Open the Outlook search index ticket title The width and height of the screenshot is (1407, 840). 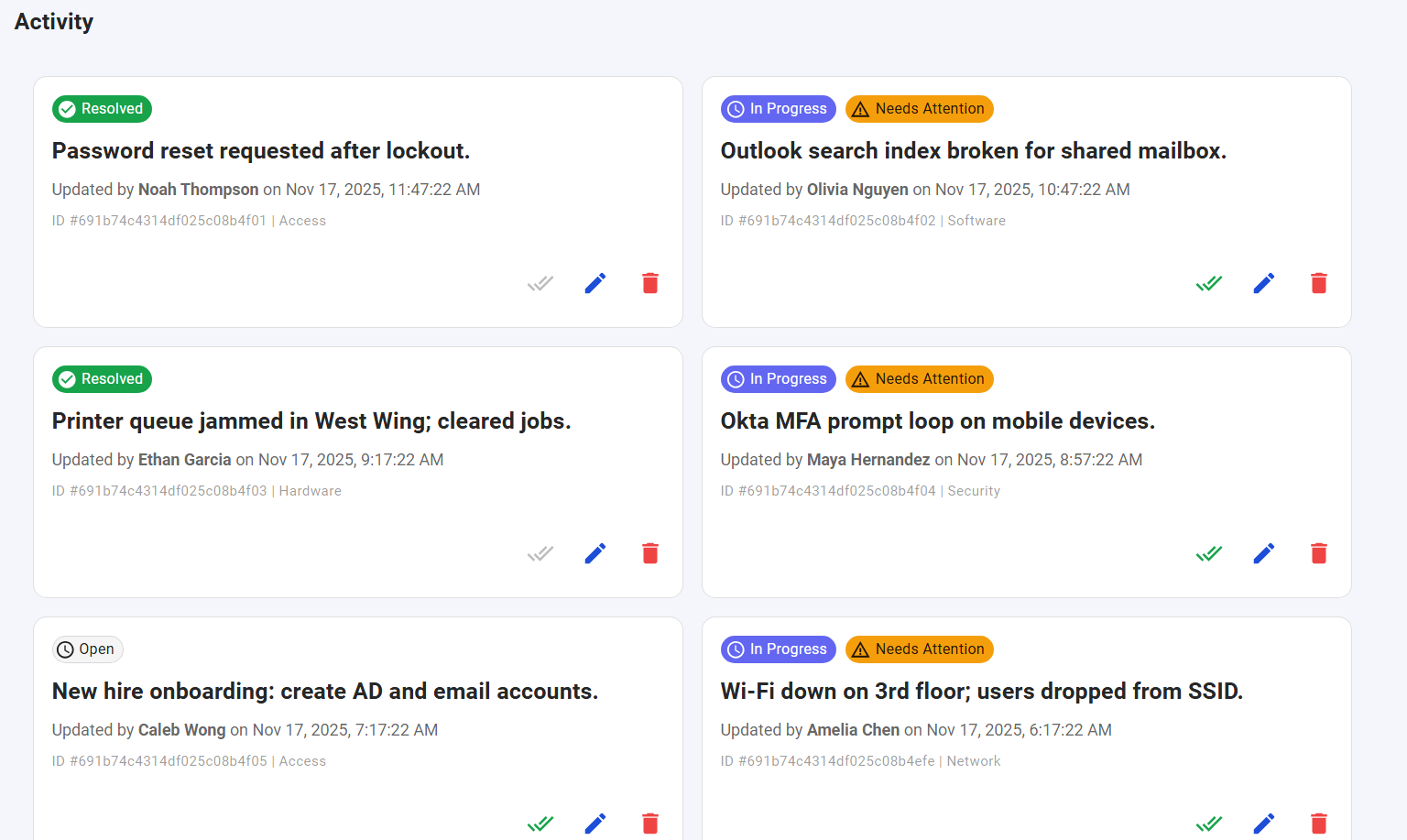click(x=974, y=150)
